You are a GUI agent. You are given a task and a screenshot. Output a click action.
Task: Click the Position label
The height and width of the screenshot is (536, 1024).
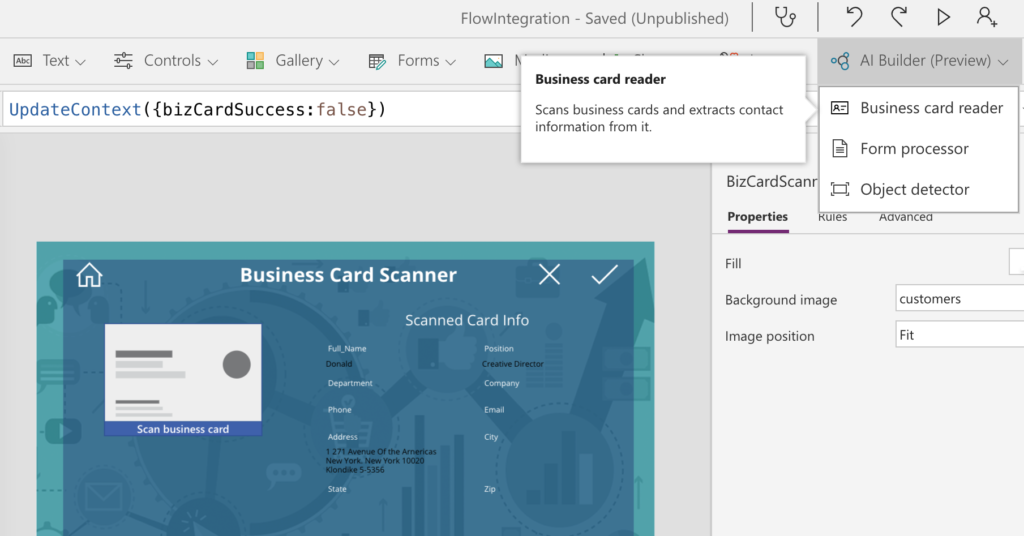[x=499, y=349]
